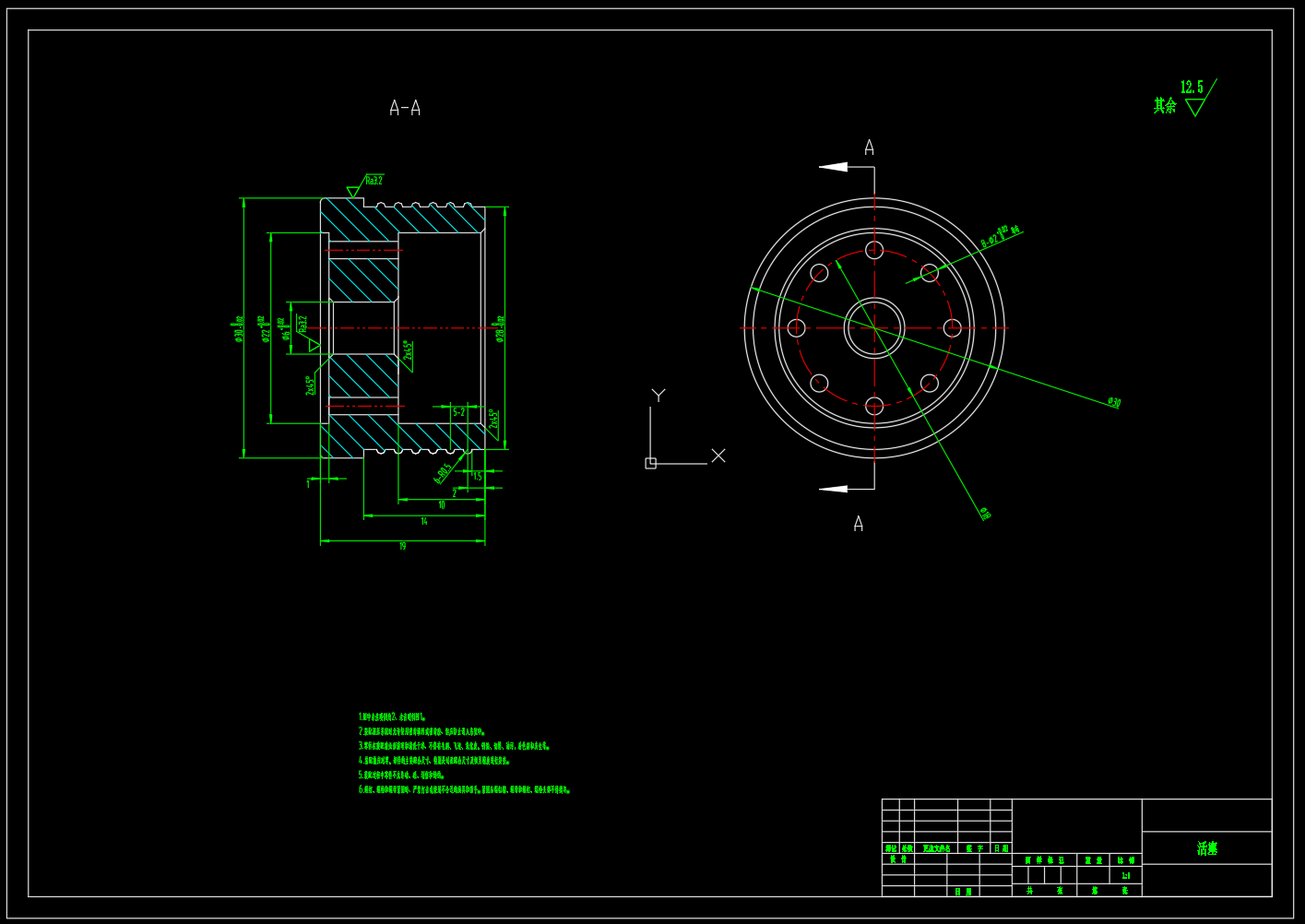The width and height of the screenshot is (1305, 924).
Task: Select the Ra3.2 symbol beside the bore
Action: coord(308,334)
